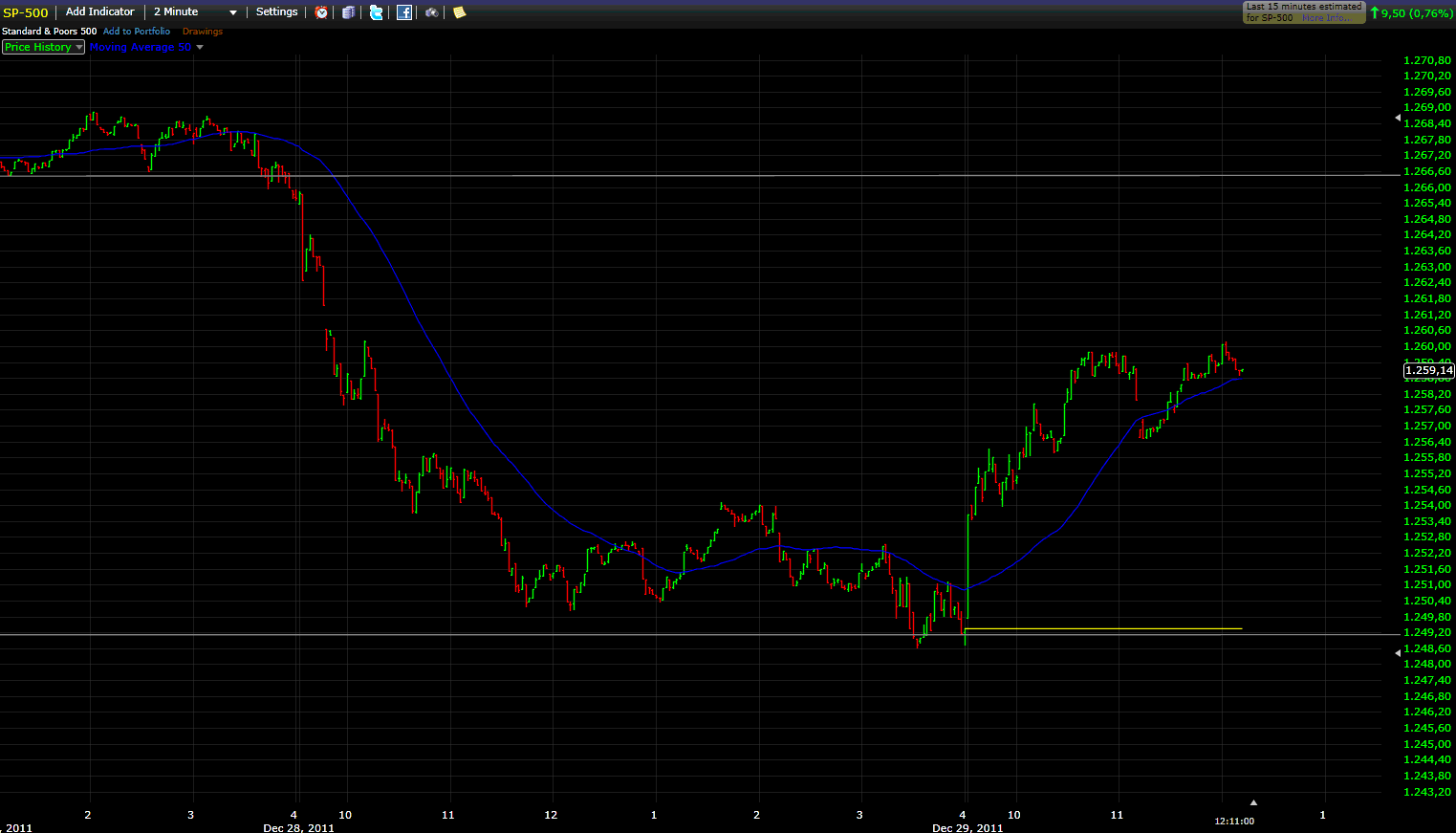Click the stacked documents icon in toolbar
1456x833 pixels.
coord(349,12)
